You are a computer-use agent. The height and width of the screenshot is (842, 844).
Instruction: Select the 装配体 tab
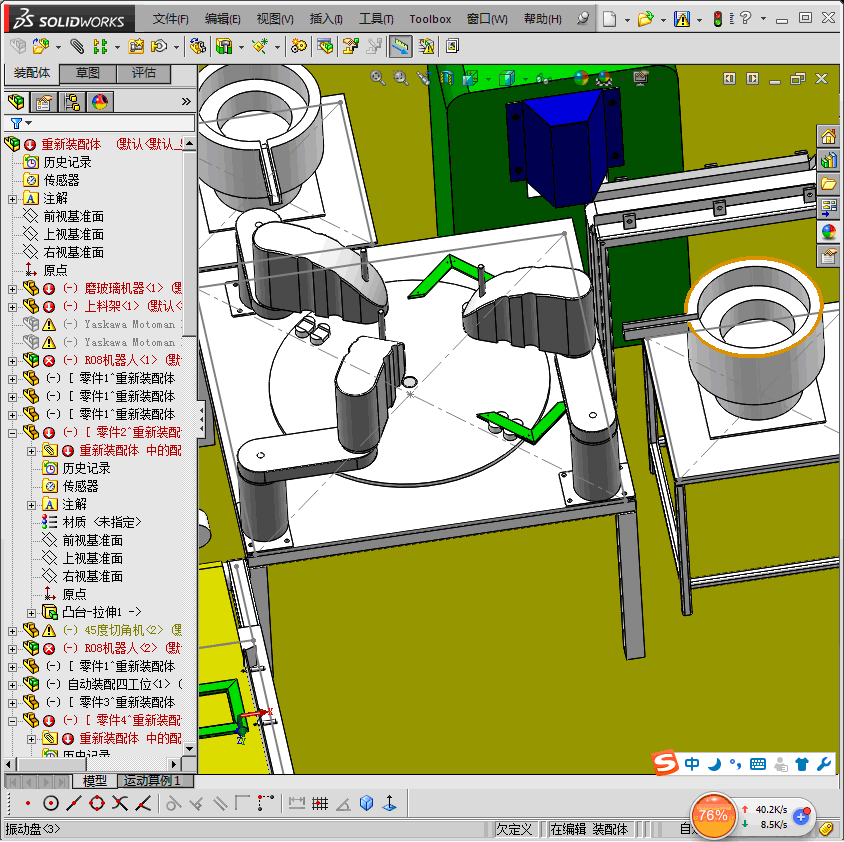32,73
